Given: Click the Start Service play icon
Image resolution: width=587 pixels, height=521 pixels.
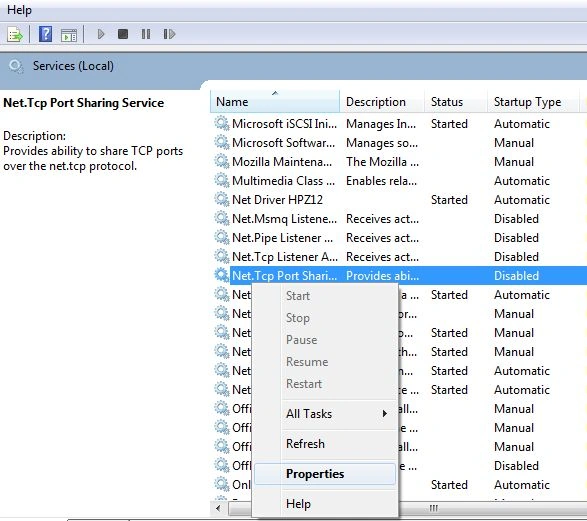Looking at the screenshot, I should [x=101, y=34].
